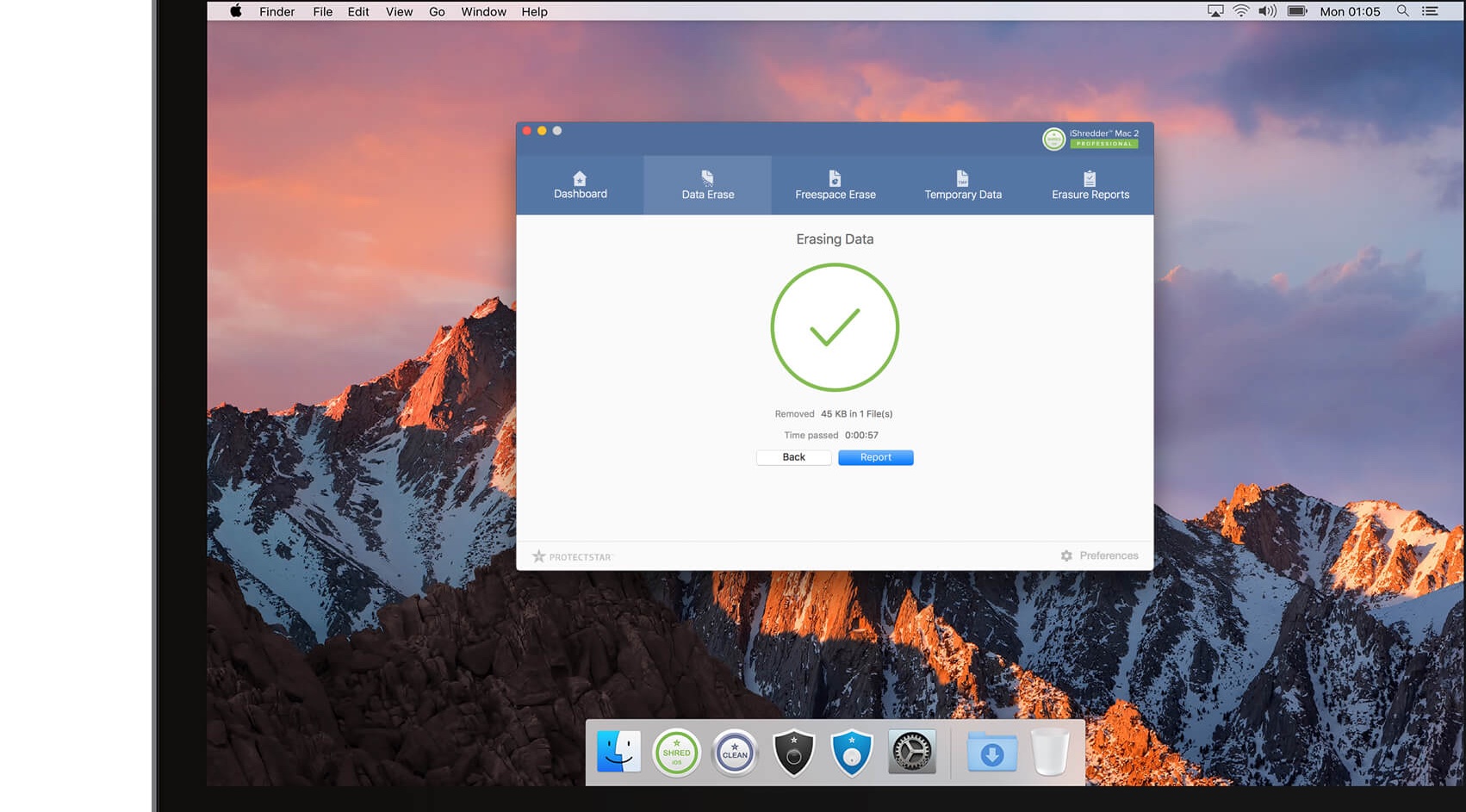
Task: Open Spotlight search magnifier icon
Action: point(1402,11)
